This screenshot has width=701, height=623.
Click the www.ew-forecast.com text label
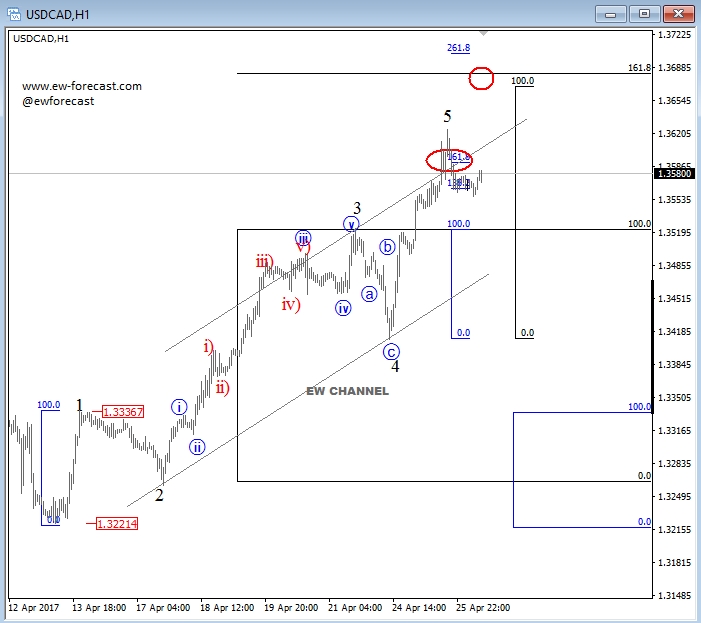coord(82,86)
